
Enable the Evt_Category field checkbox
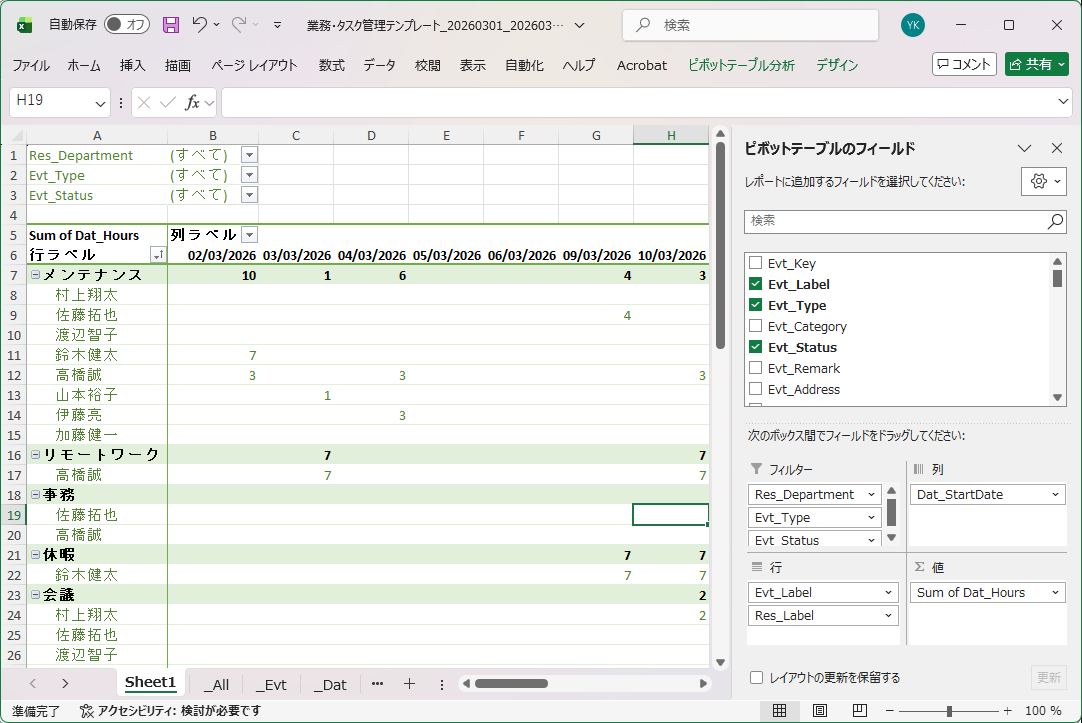point(755,326)
